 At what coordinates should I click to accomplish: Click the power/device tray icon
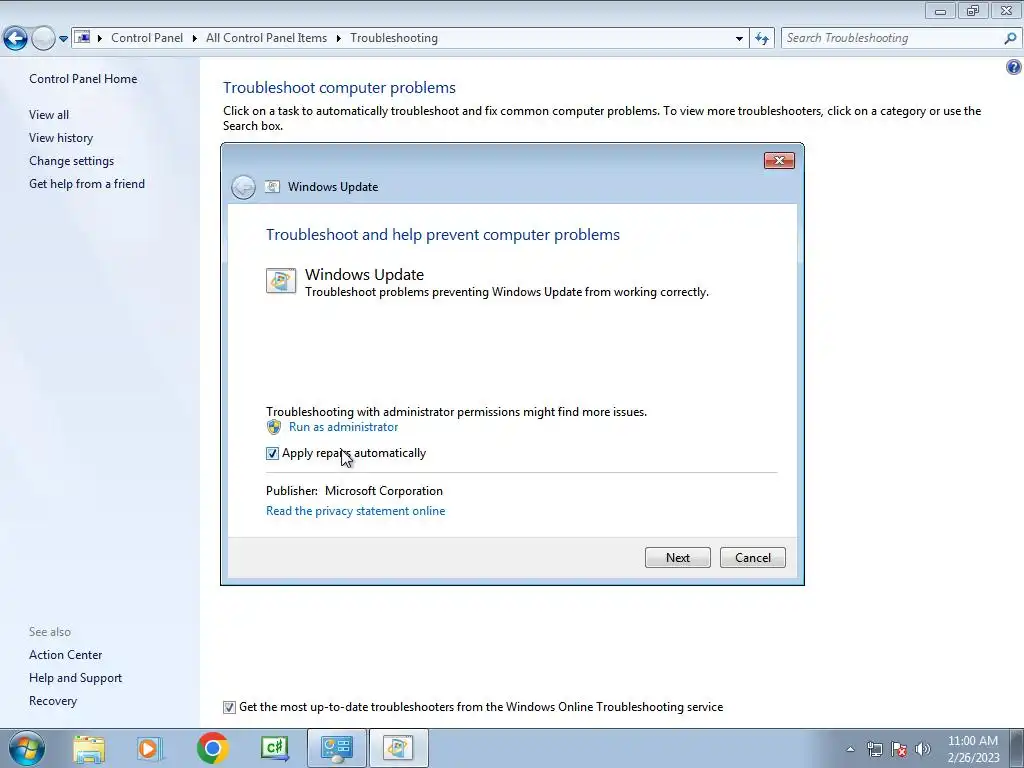point(874,749)
